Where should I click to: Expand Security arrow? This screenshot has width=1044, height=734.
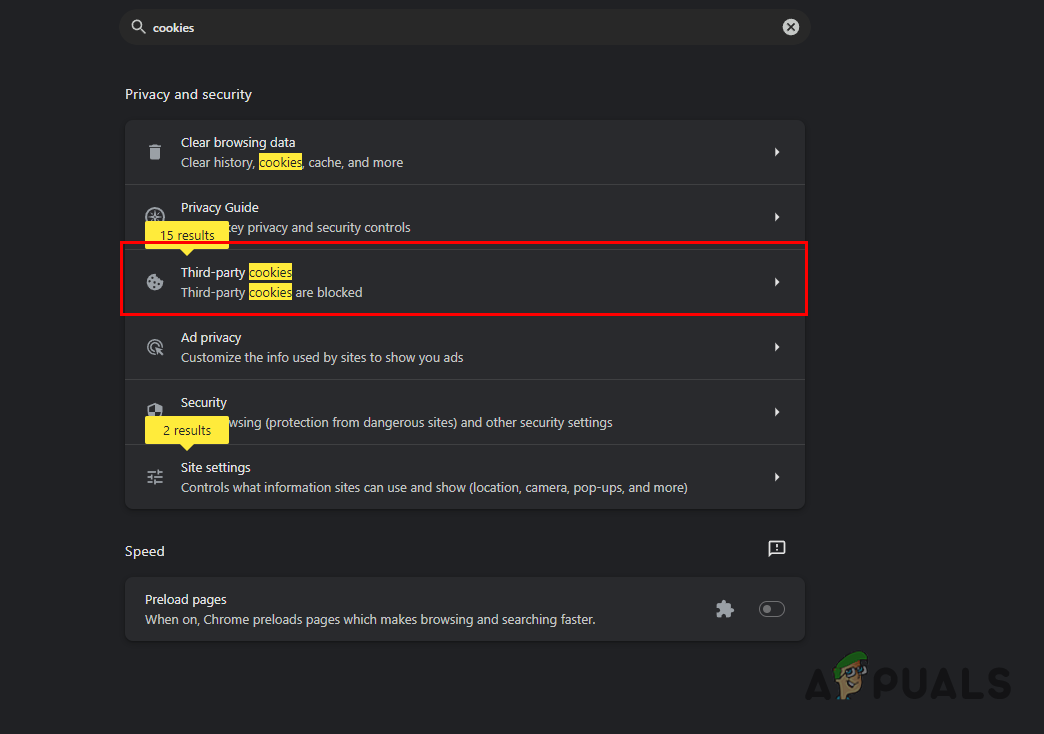tap(777, 412)
